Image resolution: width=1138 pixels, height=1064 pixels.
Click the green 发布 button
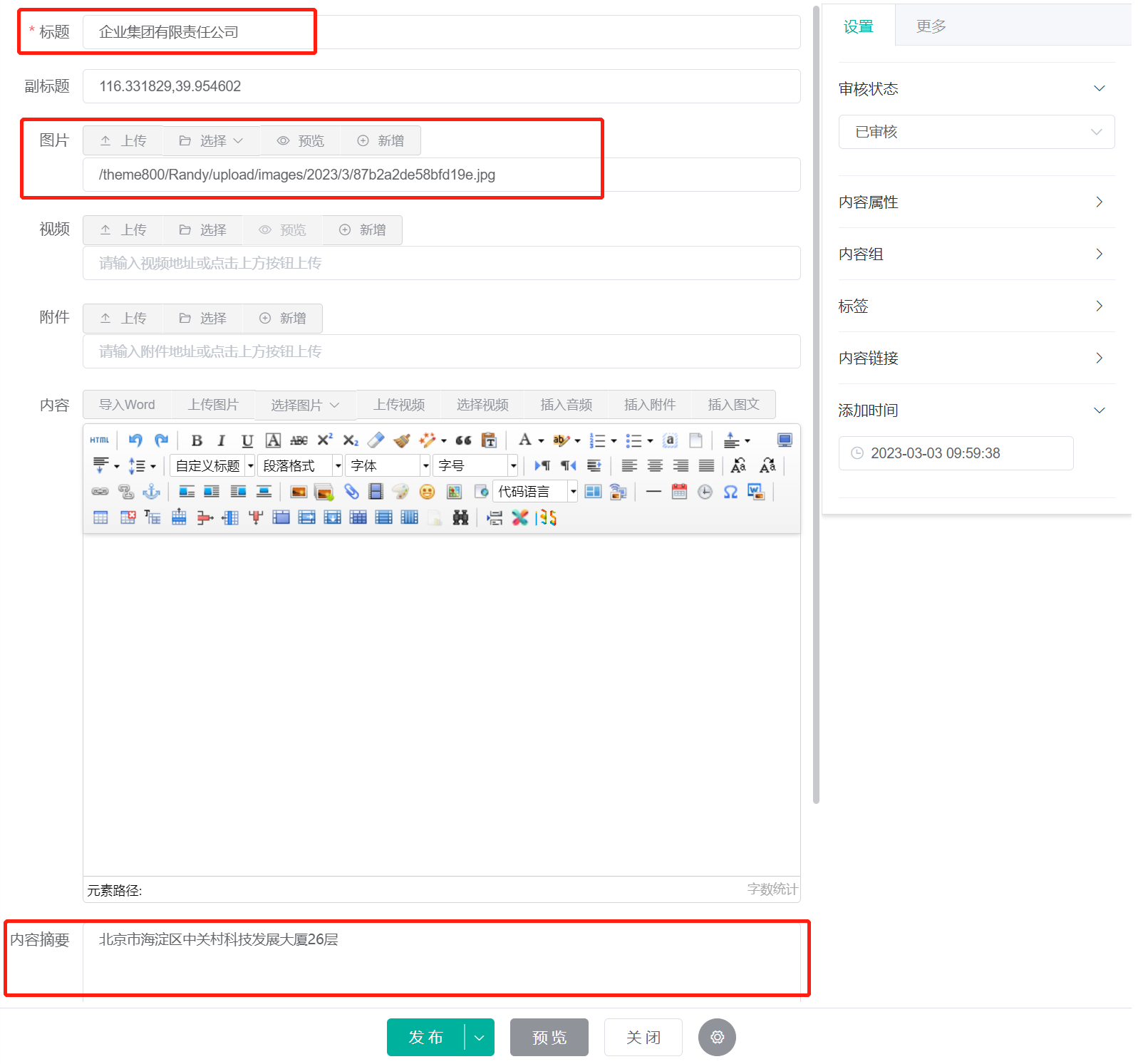click(425, 1038)
